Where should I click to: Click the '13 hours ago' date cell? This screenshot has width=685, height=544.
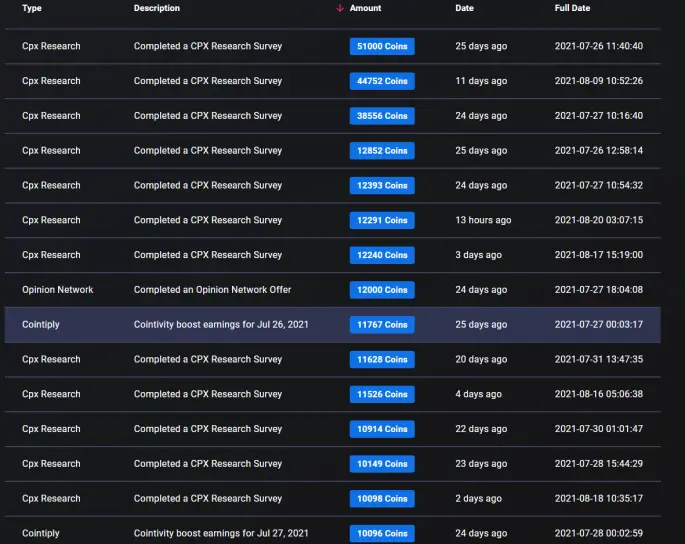click(x=483, y=220)
